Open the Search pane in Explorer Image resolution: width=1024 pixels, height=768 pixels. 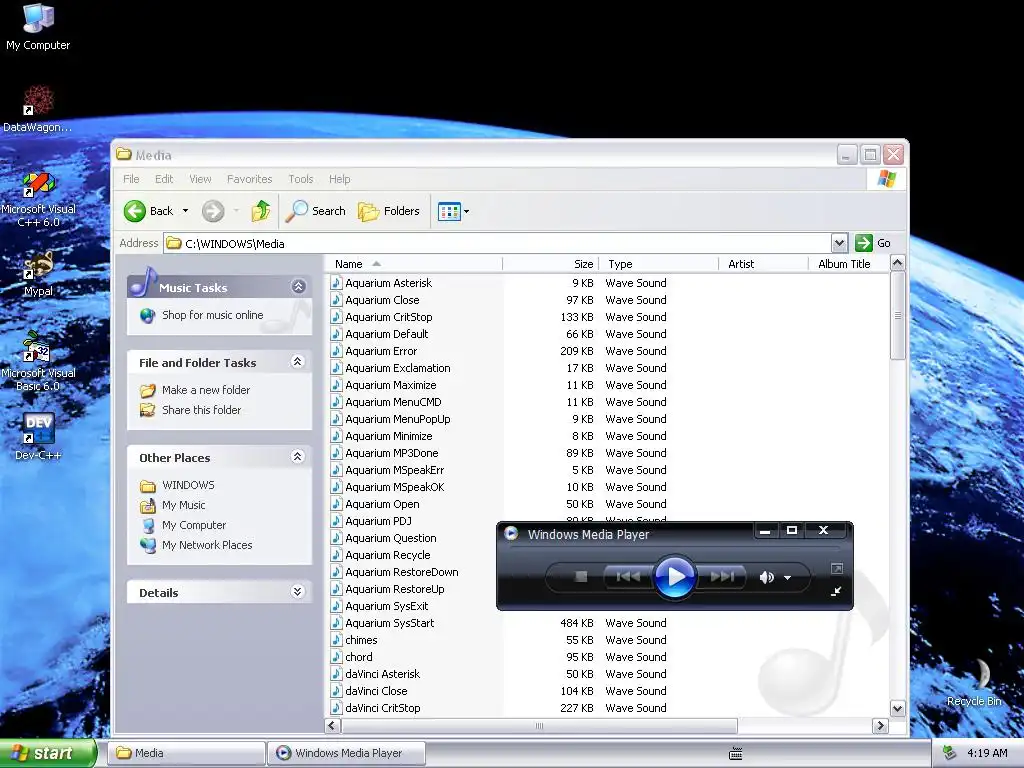pyautogui.click(x=316, y=211)
